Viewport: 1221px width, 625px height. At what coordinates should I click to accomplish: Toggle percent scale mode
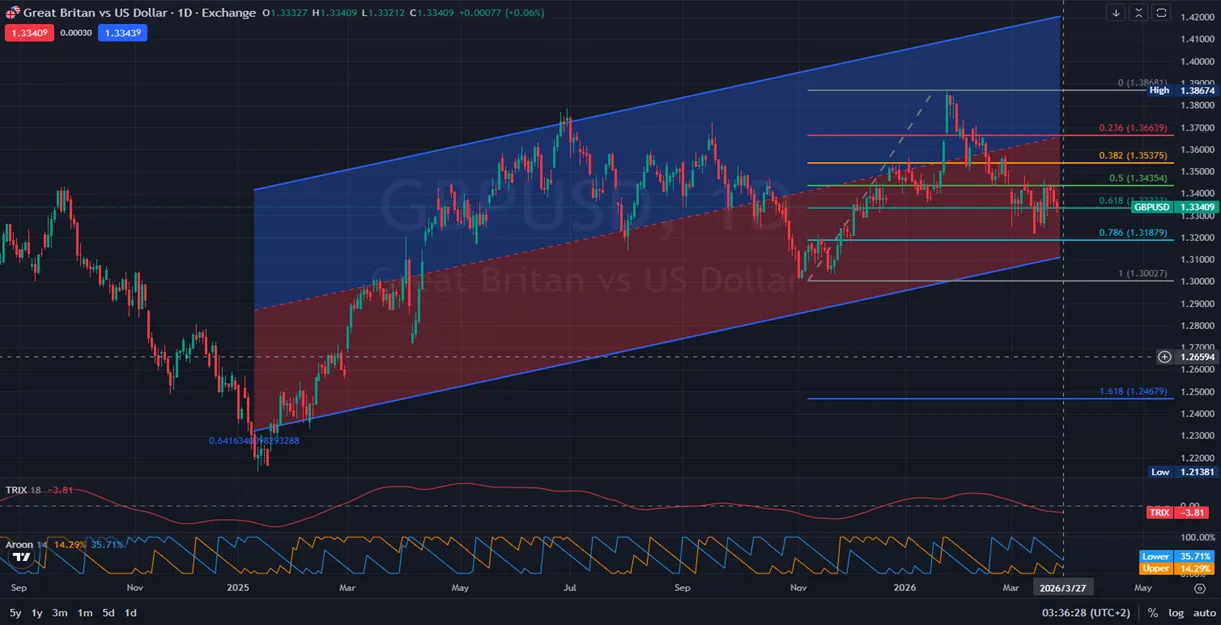coord(1152,613)
